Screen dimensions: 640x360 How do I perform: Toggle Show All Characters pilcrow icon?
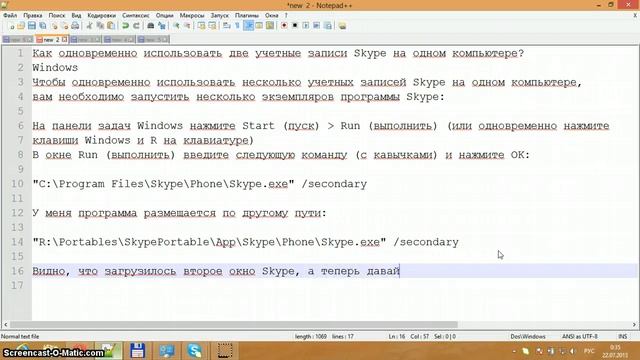(237, 26)
